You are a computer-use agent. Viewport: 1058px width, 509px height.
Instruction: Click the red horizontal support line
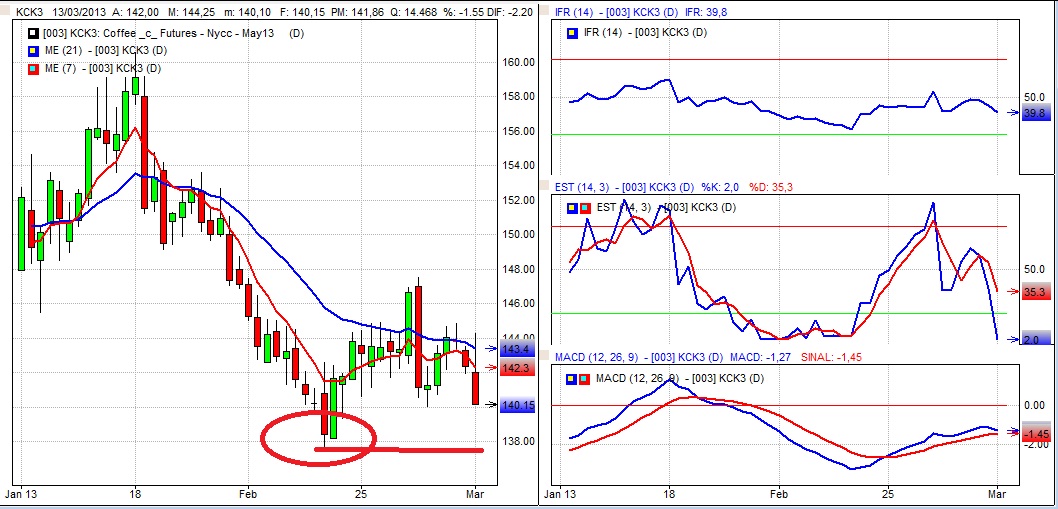[420, 450]
